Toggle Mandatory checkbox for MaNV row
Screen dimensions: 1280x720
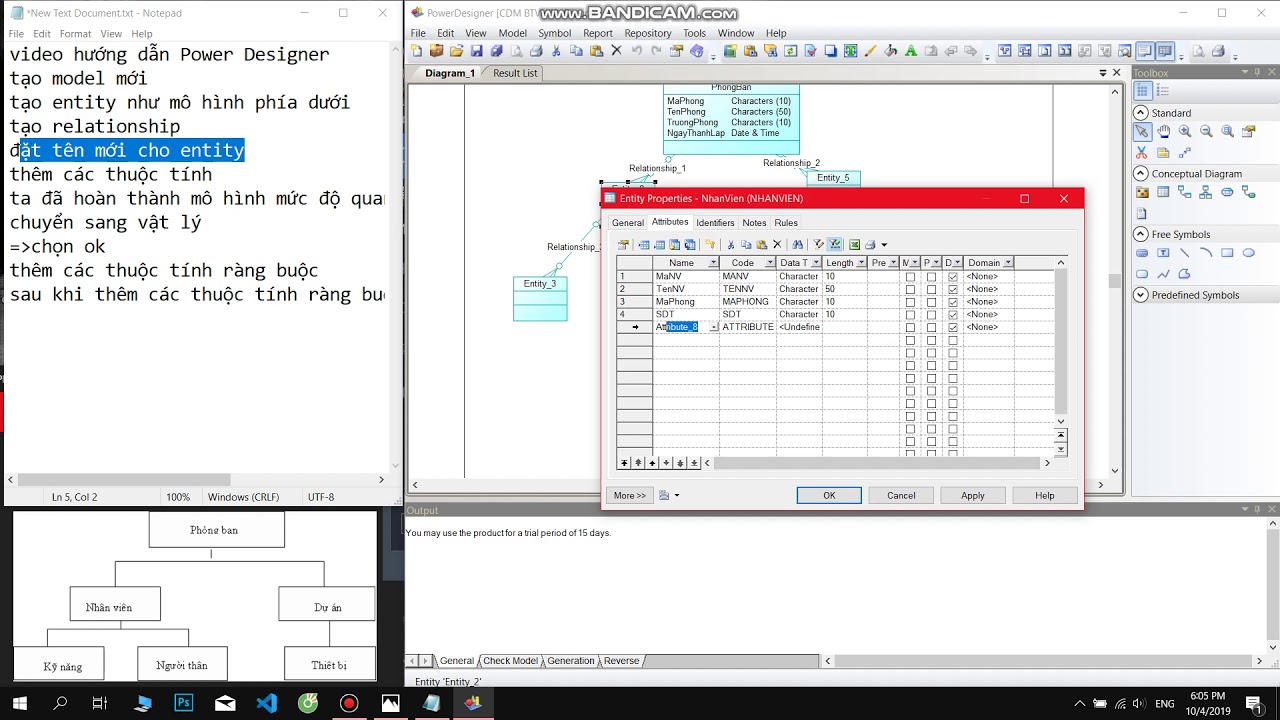910,277
